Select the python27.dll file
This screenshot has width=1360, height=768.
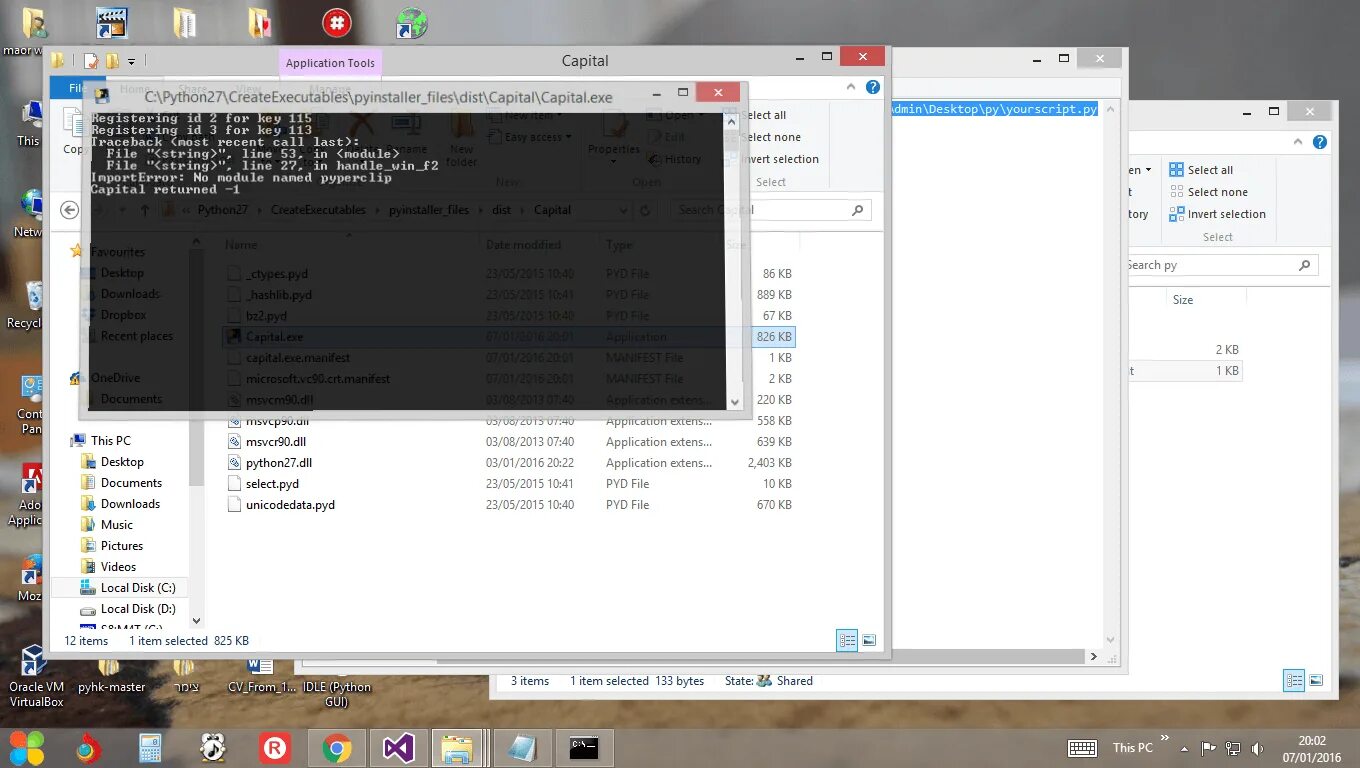pyautogui.click(x=278, y=462)
